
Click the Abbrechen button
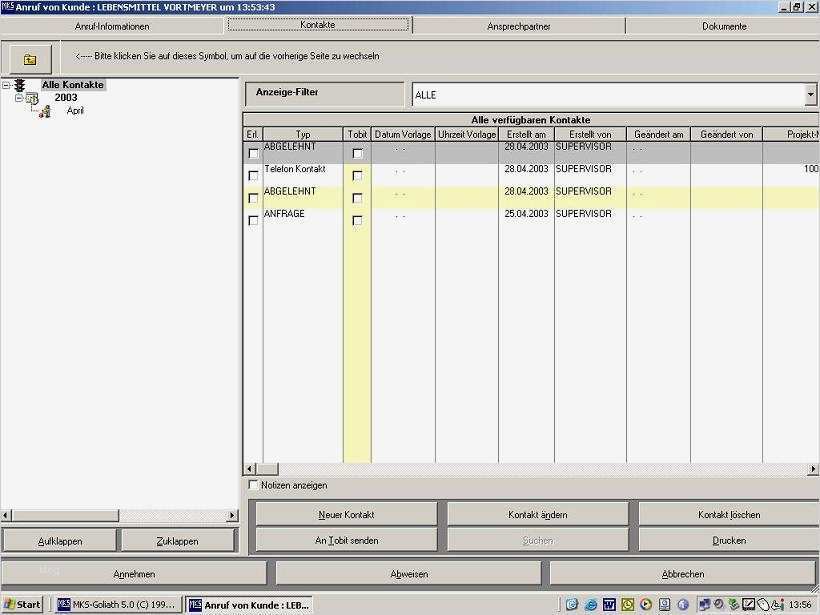click(x=682, y=574)
